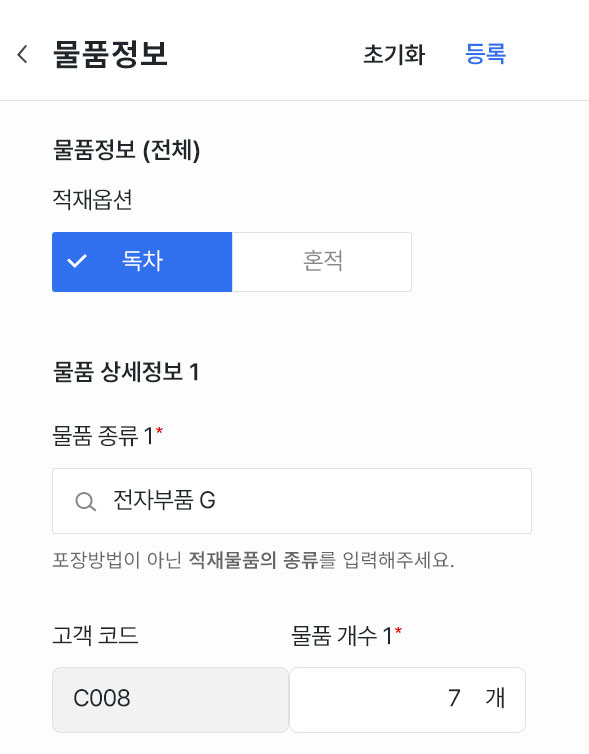589x754 pixels.
Task: Reset the form with 초기화
Action: [394, 54]
